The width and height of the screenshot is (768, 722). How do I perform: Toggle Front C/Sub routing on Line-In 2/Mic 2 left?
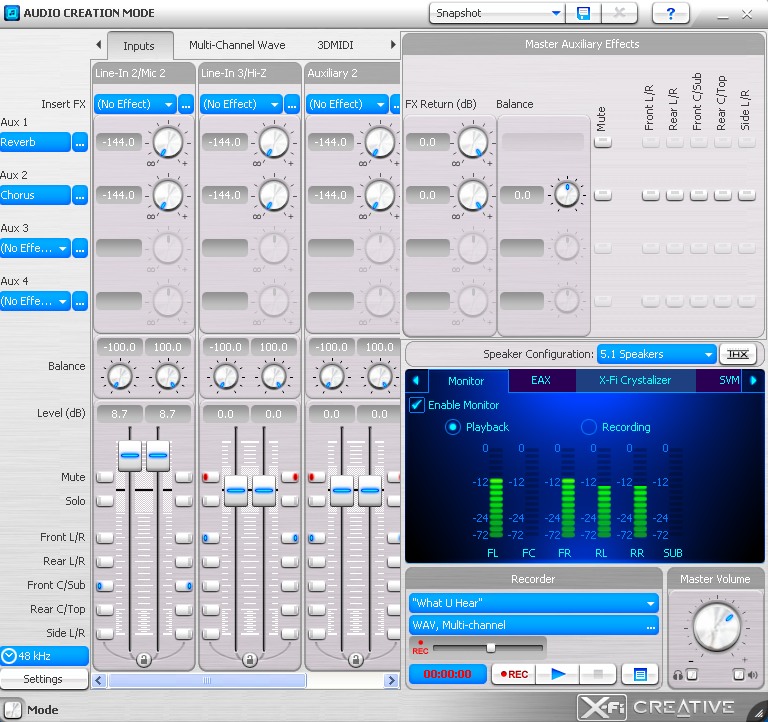(105, 586)
